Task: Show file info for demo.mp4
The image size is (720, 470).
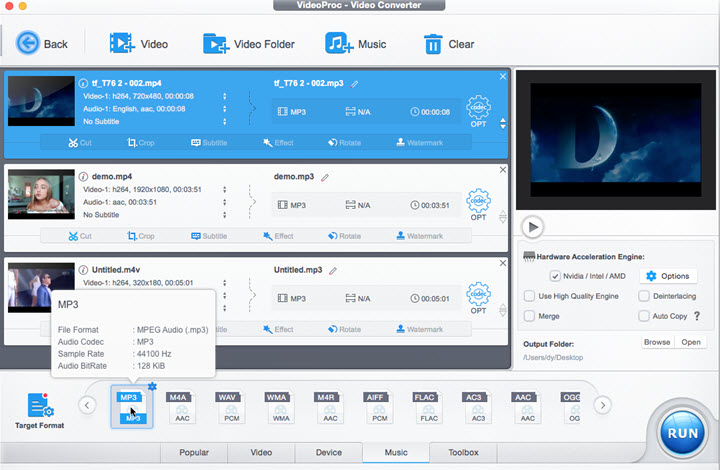Action: click(83, 176)
